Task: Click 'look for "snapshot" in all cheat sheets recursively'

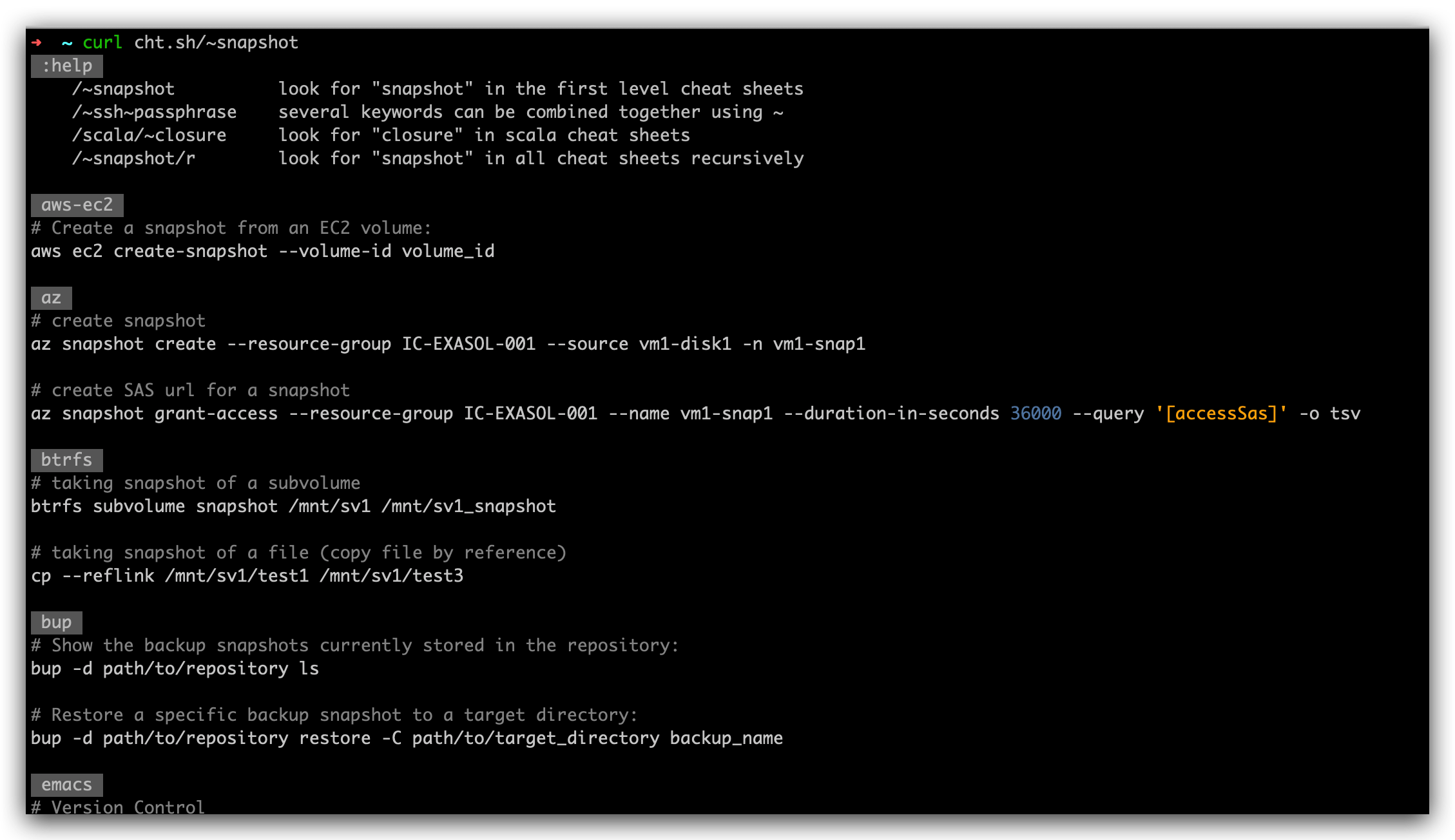Action: 541,158
